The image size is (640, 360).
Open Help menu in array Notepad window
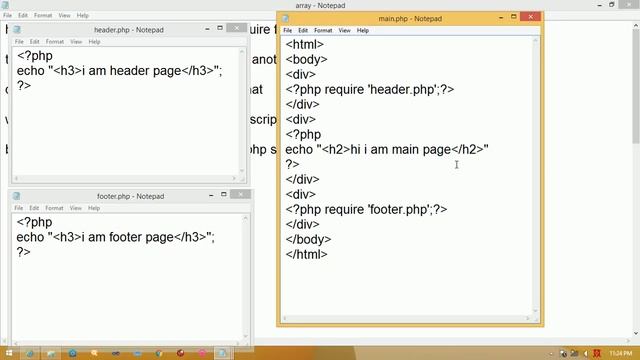tap(82, 16)
